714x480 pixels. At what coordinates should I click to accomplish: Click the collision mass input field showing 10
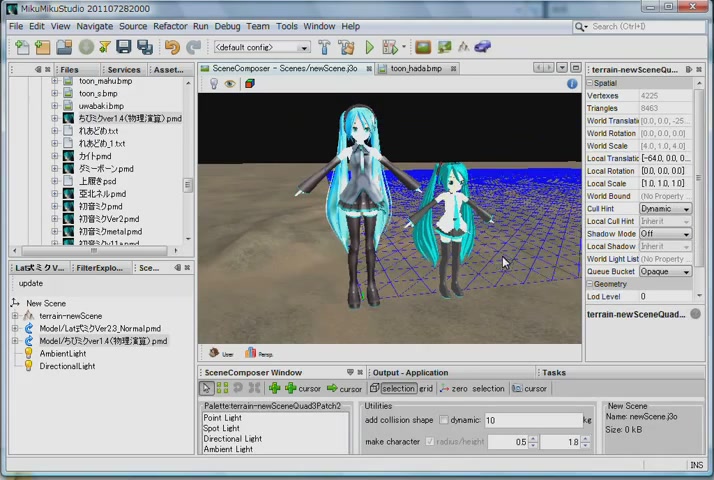tap(533, 420)
